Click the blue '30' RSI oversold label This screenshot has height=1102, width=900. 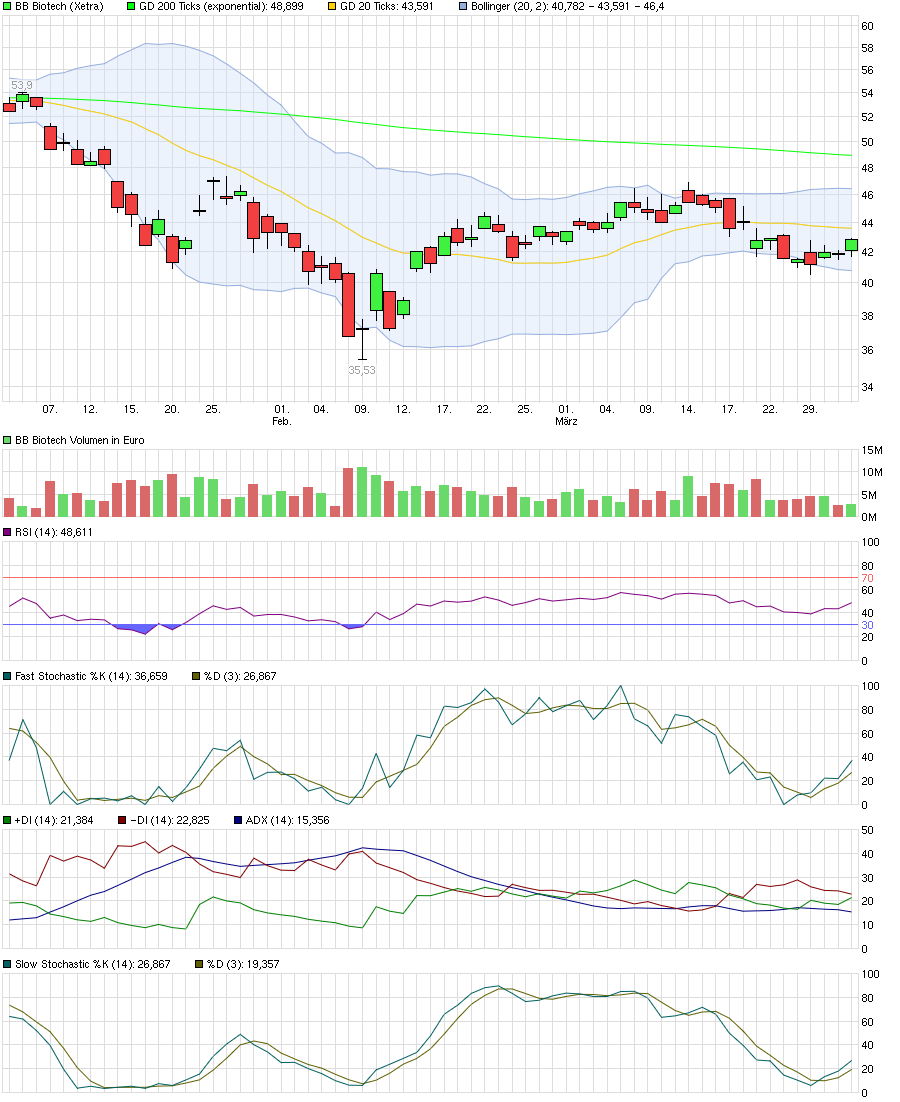[x=868, y=625]
